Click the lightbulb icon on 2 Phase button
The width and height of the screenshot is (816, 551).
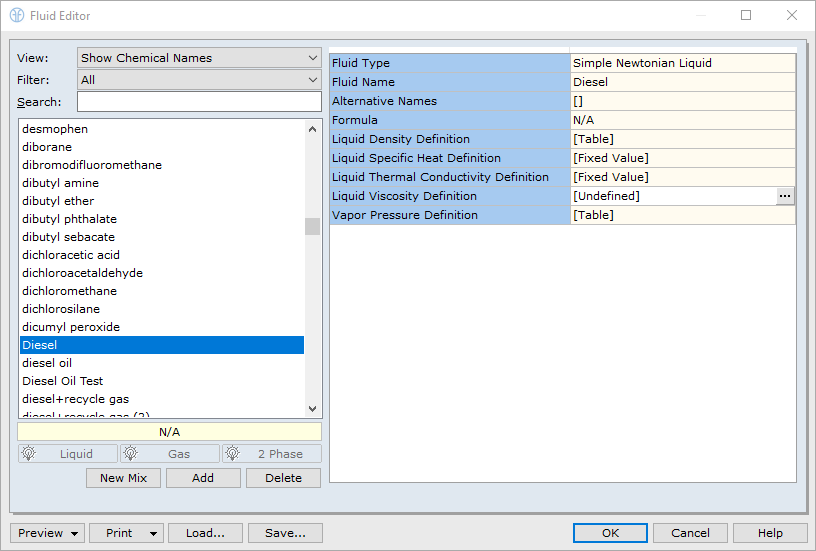[233, 454]
